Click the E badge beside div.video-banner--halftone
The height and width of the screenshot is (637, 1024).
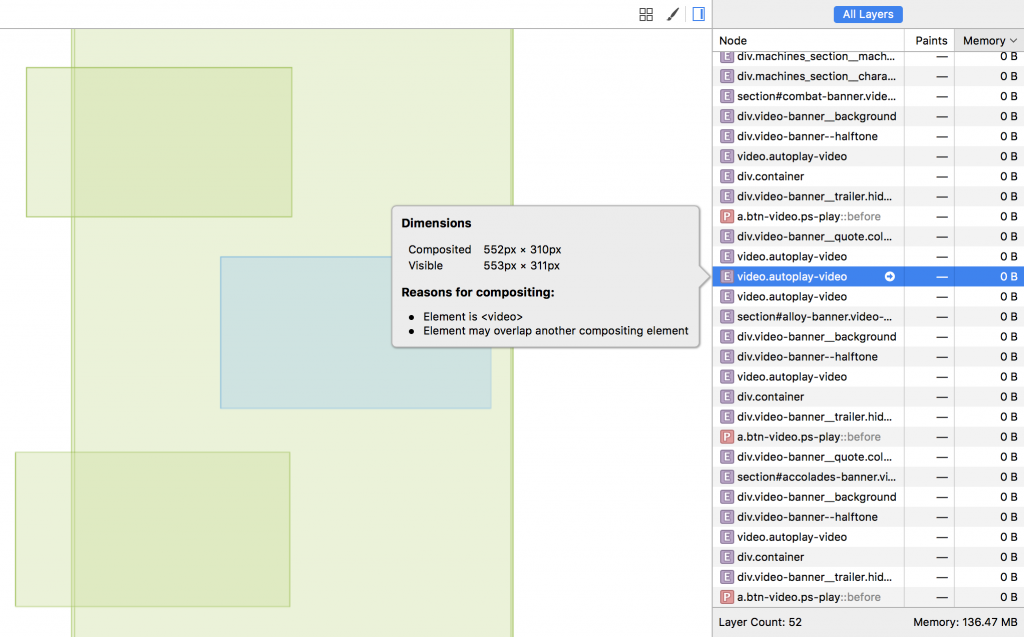726,136
